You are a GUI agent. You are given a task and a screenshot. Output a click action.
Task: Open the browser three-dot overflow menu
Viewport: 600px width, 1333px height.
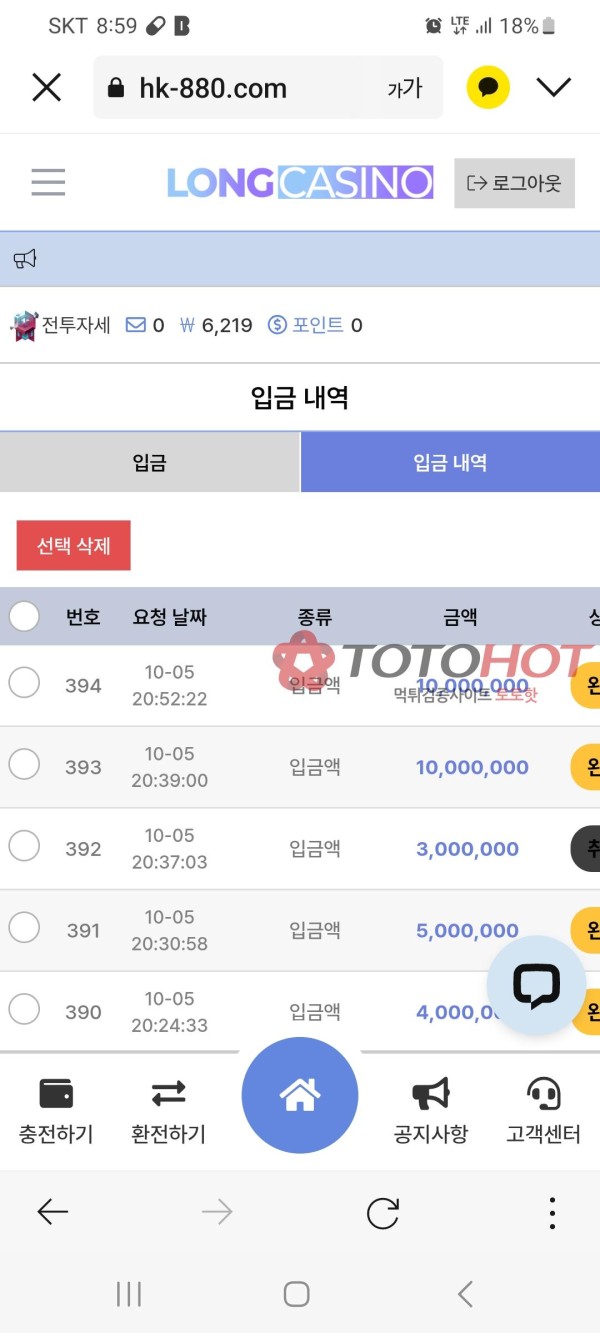tap(551, 1212)
